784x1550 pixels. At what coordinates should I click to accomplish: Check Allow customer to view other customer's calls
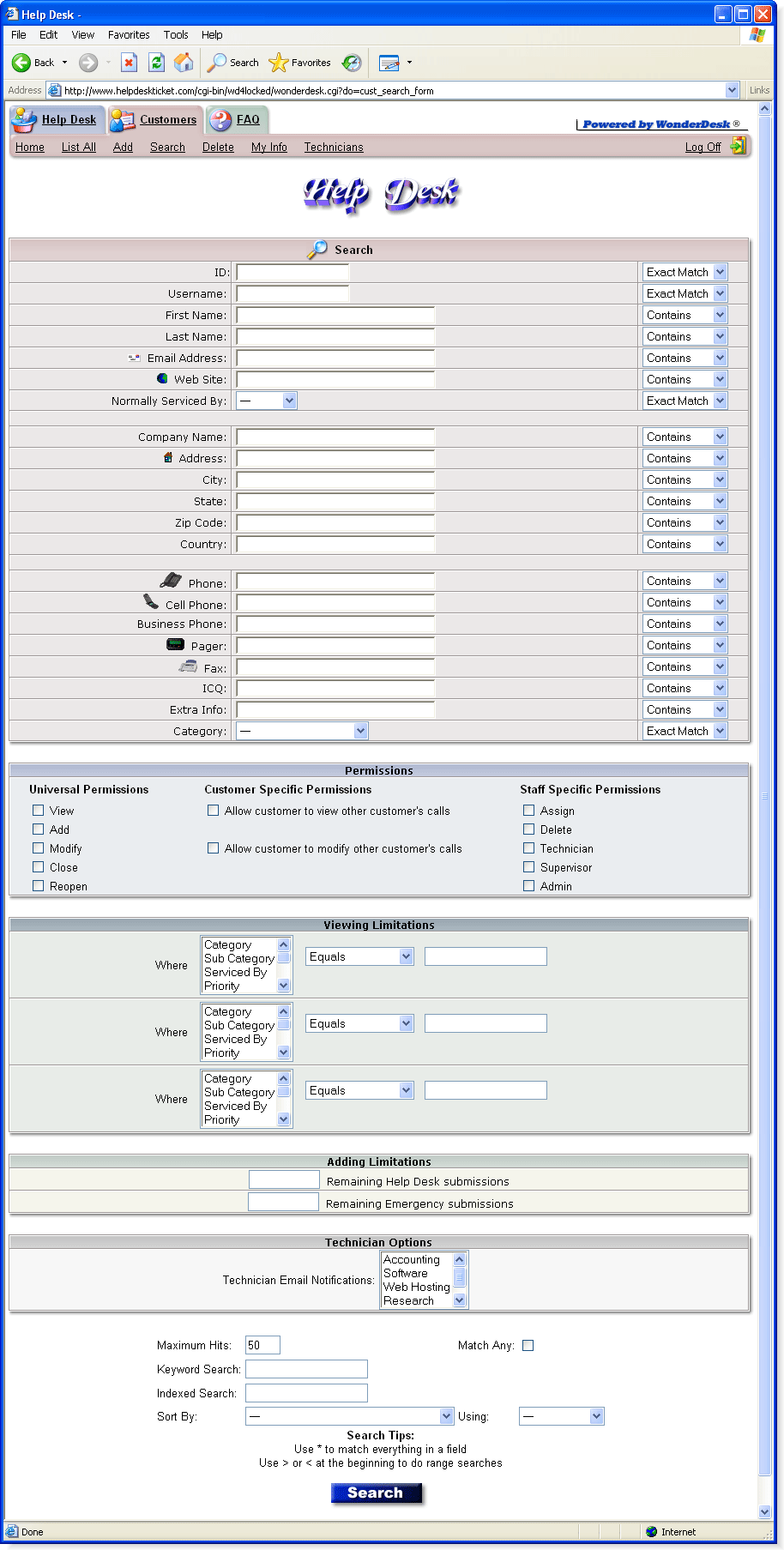[214, 811]
